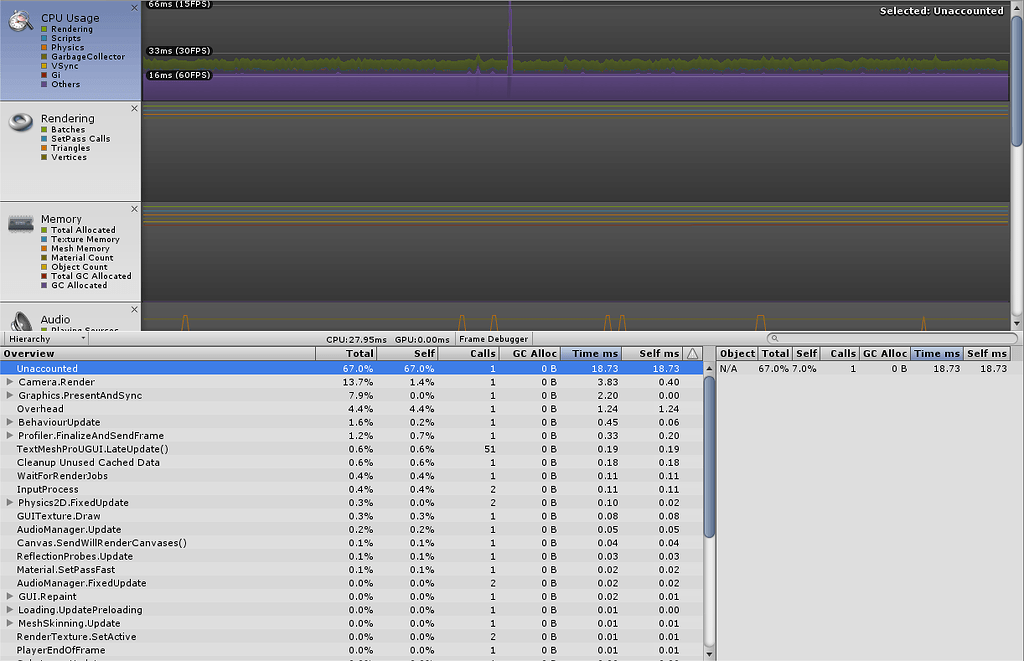The image size is (1024, 661).
Task: Remove the Memory profiler module
Action: tap(135, 209)
